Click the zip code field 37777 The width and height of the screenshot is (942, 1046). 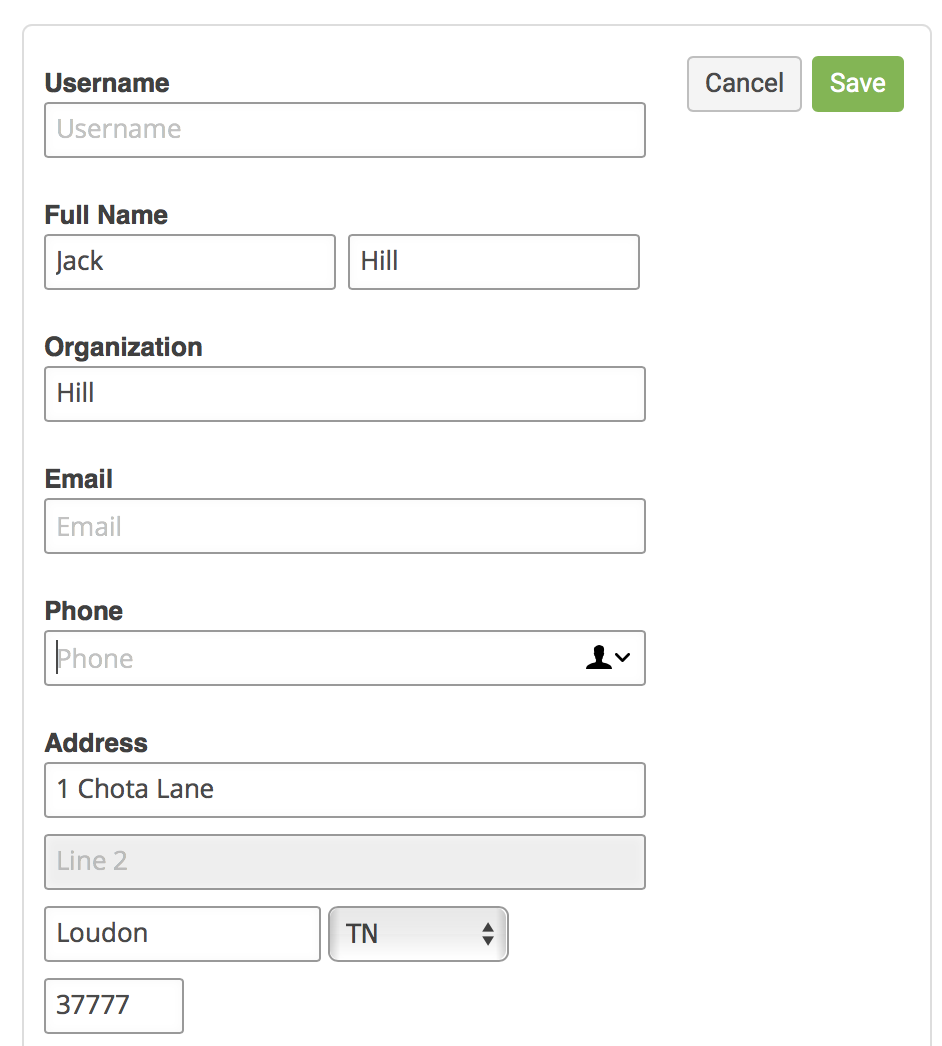pos(114,1006)
